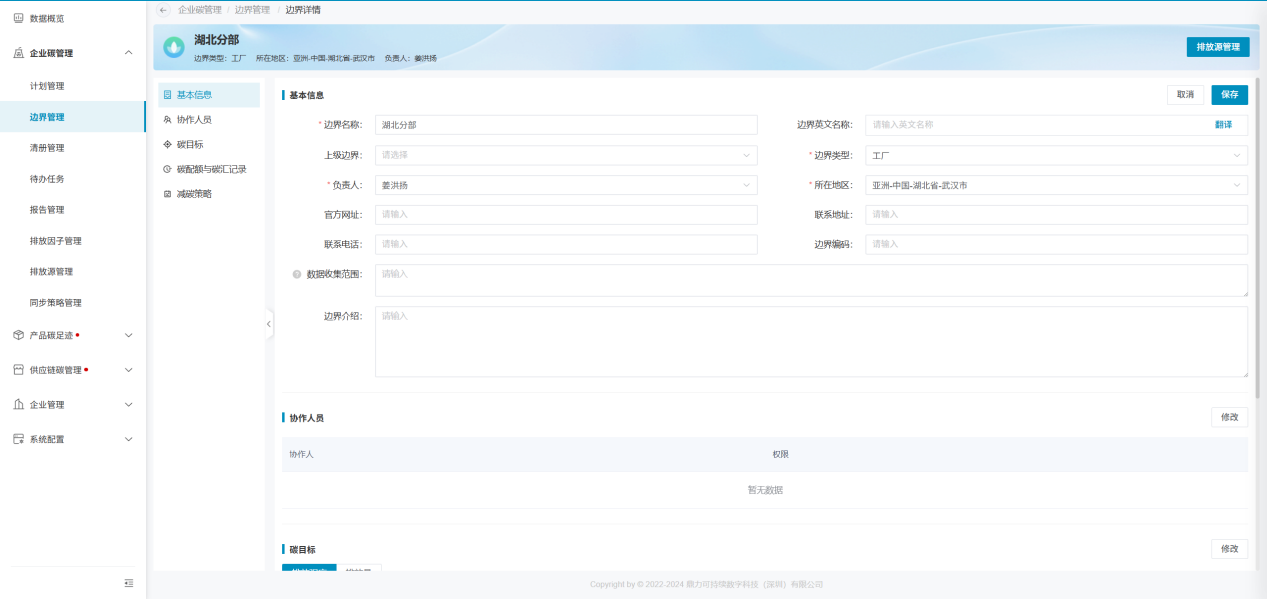
Task: Click the 保存 button
Action: pyautogui.click(x=1229, y=95)
